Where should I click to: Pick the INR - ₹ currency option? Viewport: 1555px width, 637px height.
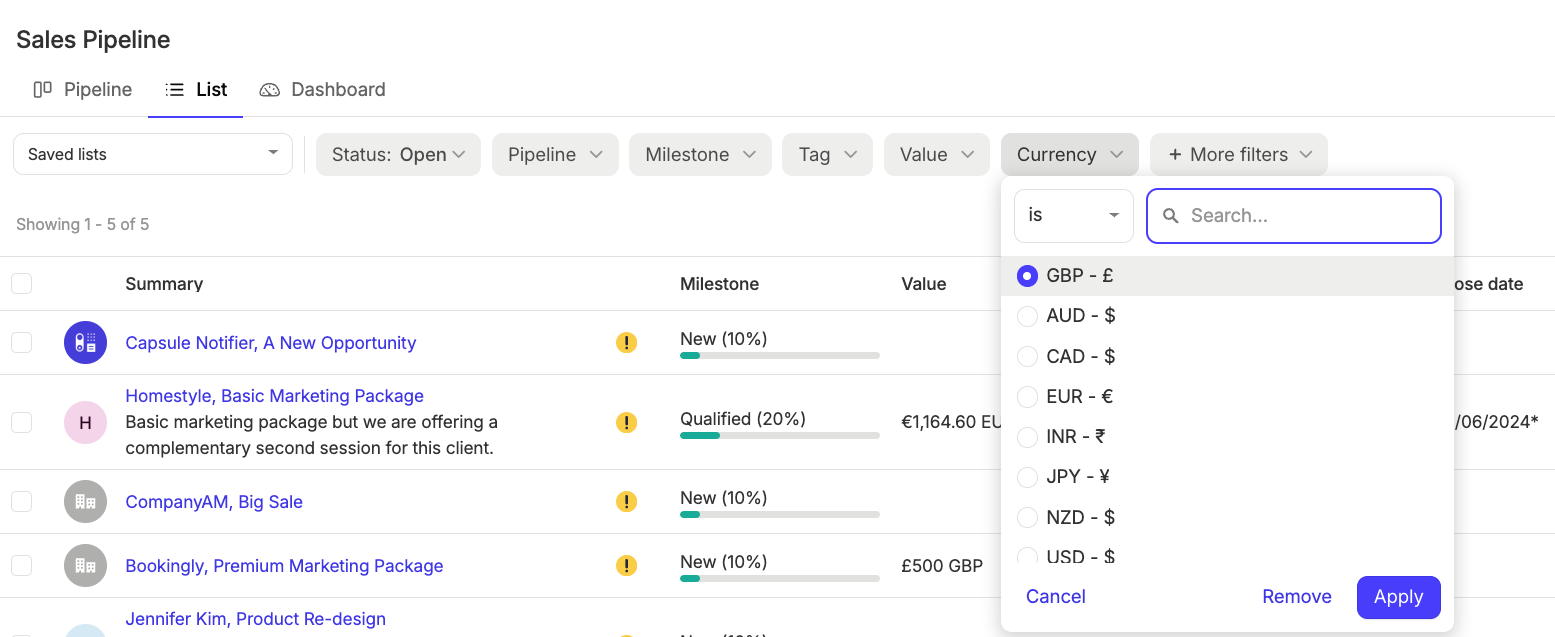pyautogui.click(x=1227, y=437)
